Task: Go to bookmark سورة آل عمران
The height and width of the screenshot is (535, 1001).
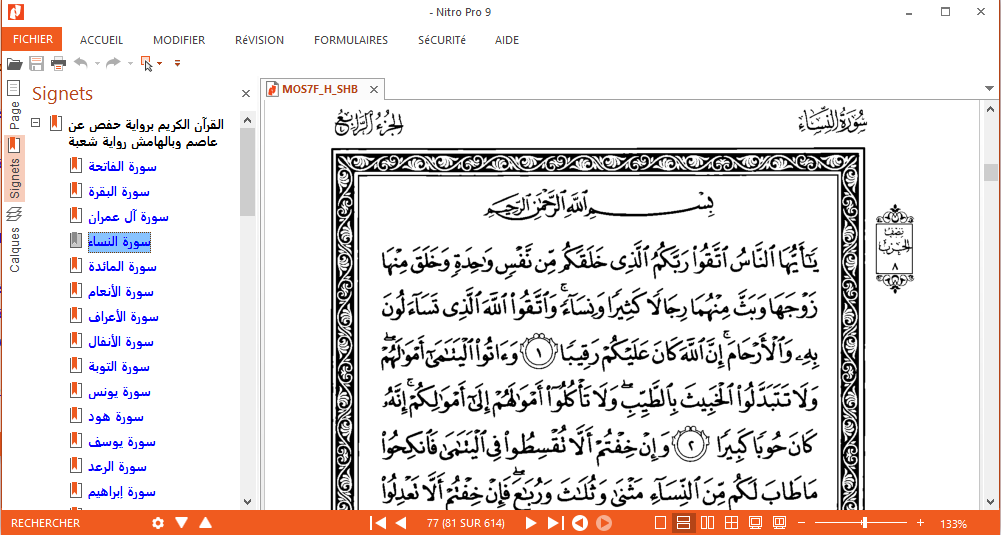Action: pos(128,217)
